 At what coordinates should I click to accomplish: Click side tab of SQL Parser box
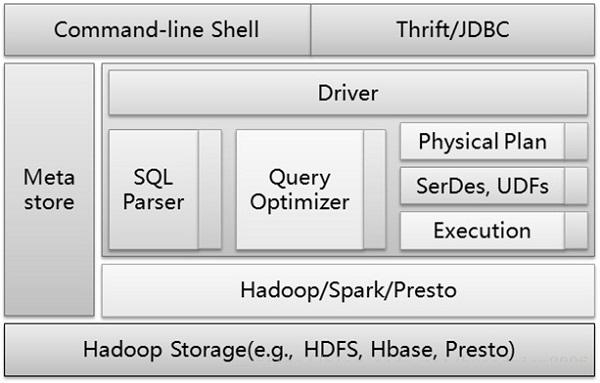click(x=210, y=189)
